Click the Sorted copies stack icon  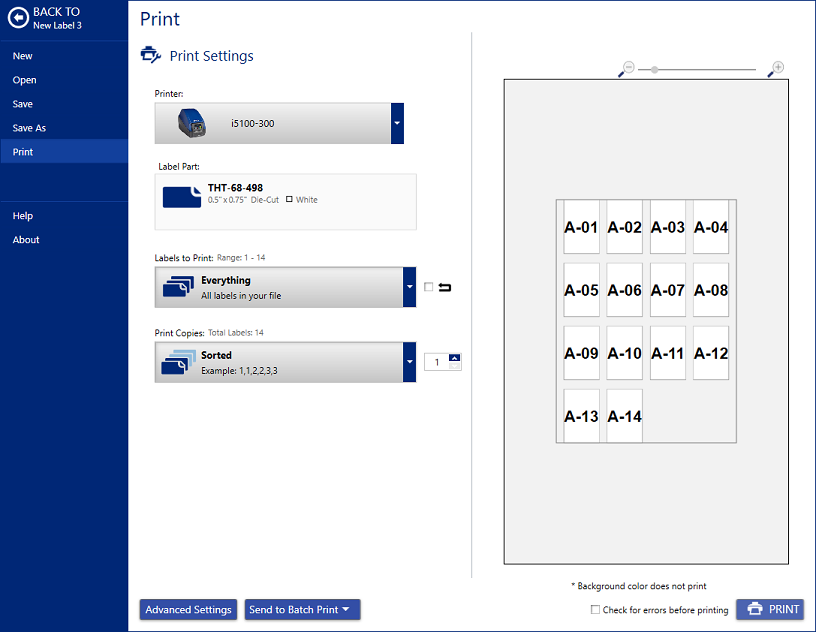pos(176,362)
